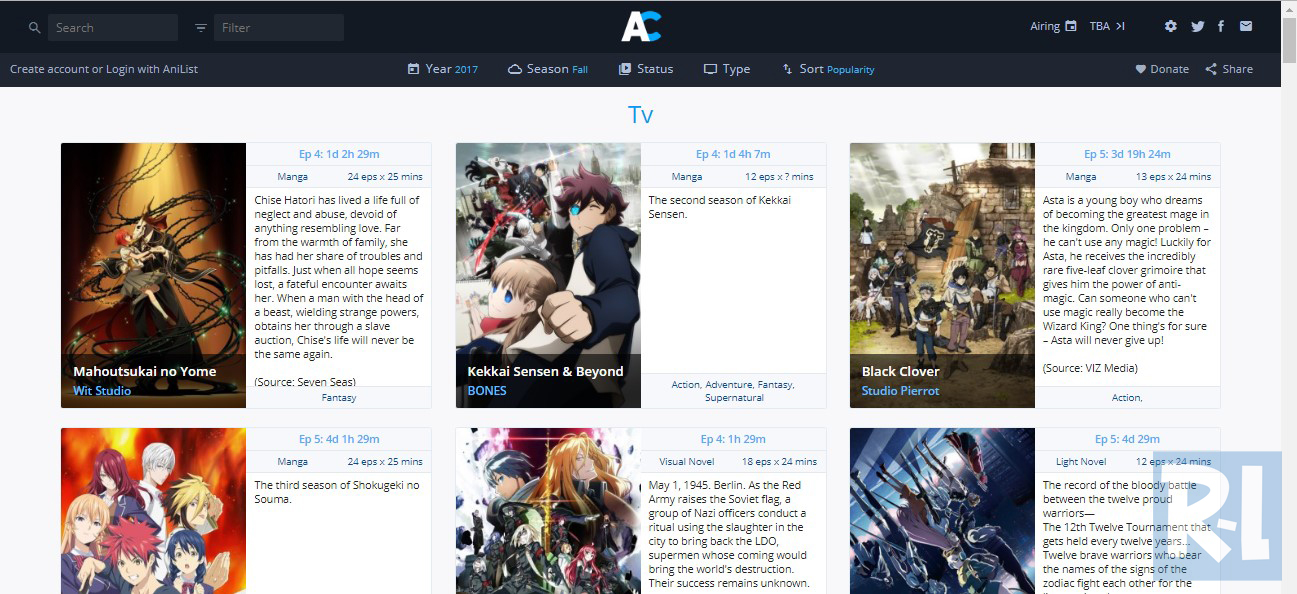Click the Status stack icon
Viewport: 1297px width, 594px height.
click(625, 69)
